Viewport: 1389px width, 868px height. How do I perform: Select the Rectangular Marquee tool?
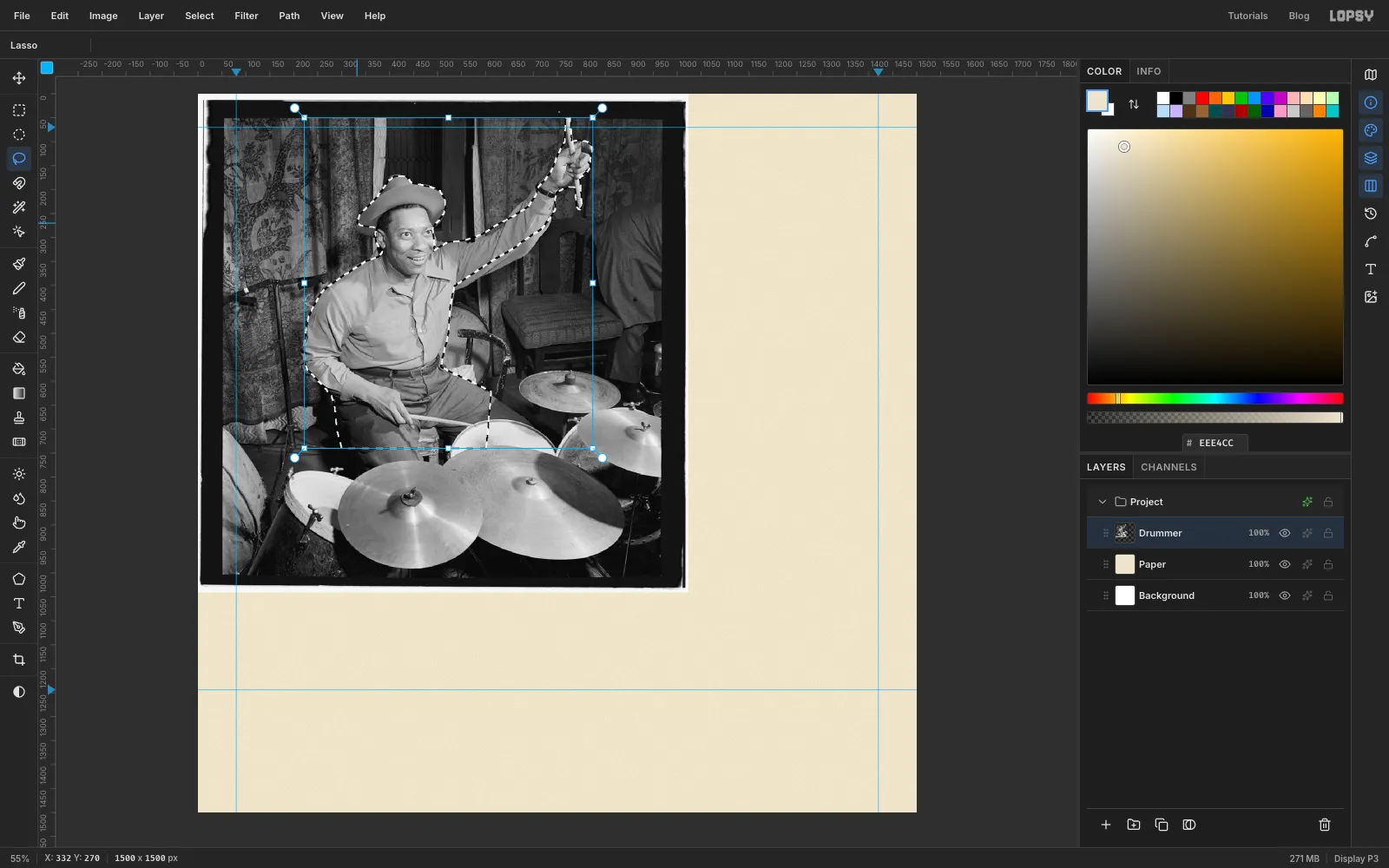pos(19,110)
